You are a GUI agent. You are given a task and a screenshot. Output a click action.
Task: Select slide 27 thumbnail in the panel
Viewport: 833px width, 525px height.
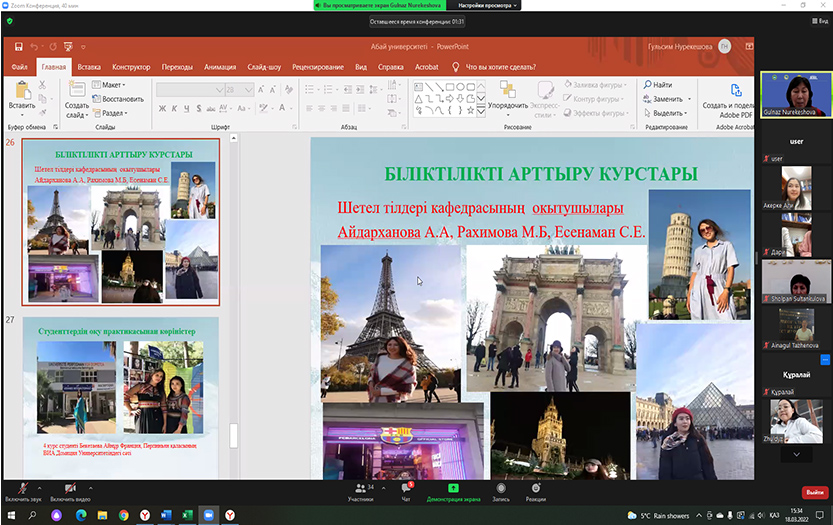119,390
